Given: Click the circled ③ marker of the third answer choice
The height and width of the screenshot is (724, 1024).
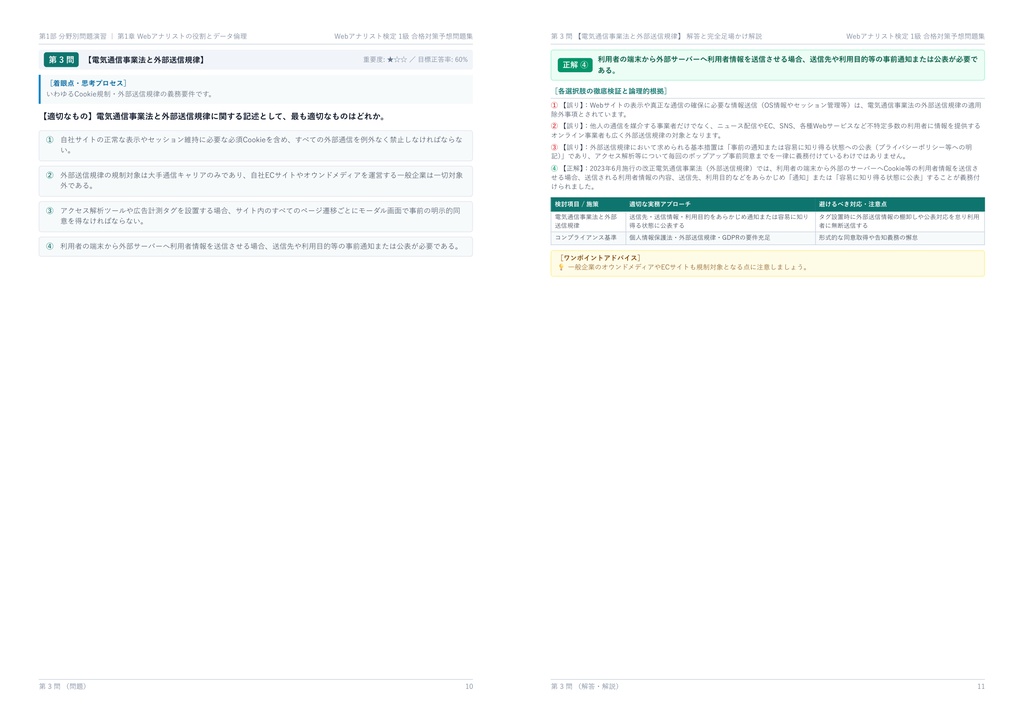Looking at the screenshot, I should pos(50,211).
